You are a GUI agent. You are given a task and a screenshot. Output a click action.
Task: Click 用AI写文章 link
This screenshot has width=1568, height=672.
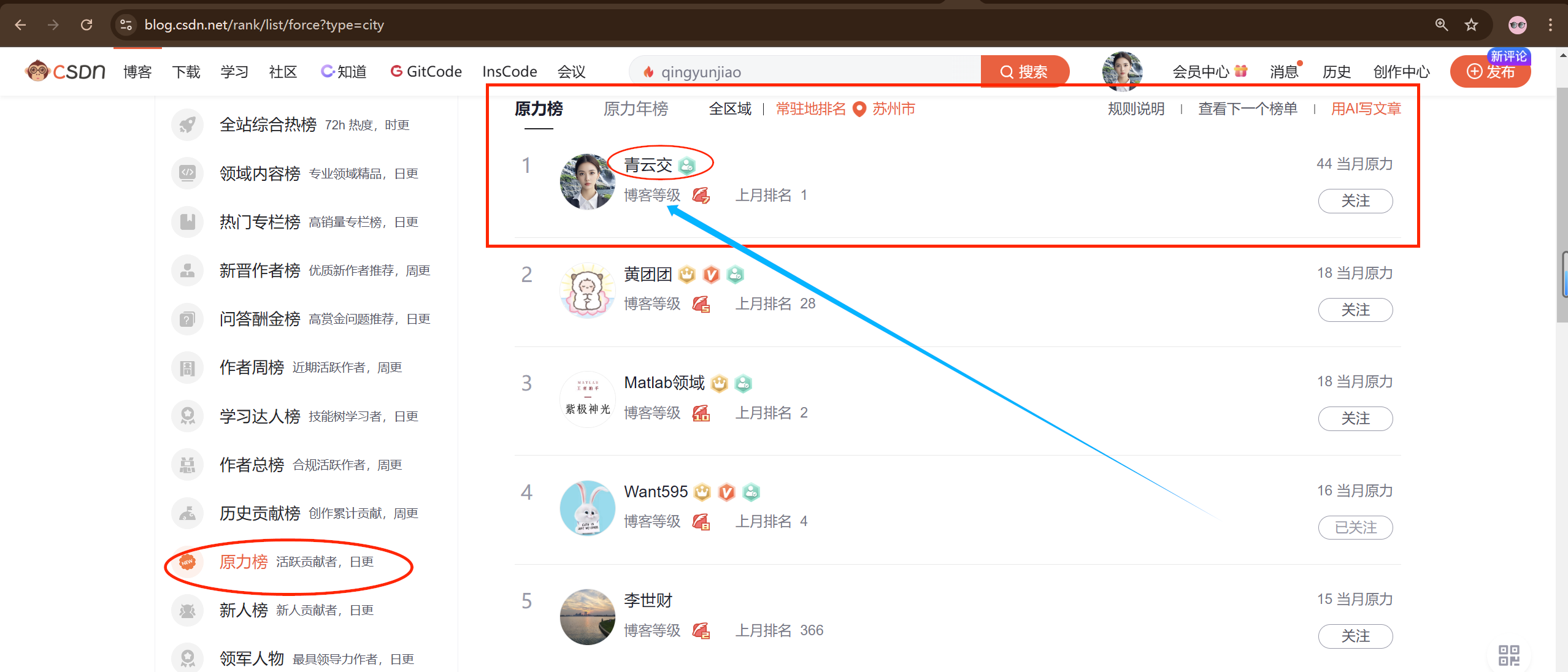pyautogui.click(x=1366, y=109)
